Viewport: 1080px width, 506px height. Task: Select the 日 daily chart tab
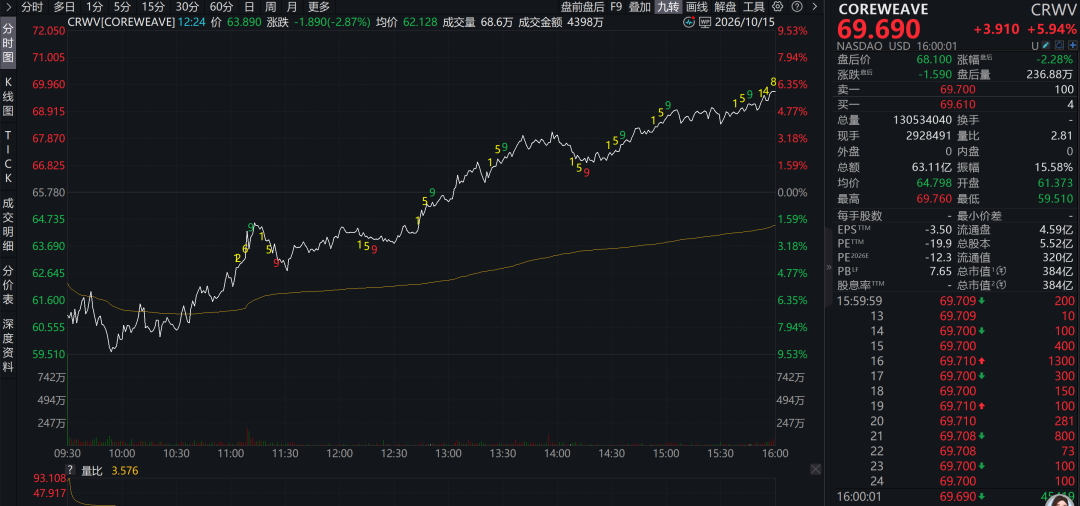[249, 7]
